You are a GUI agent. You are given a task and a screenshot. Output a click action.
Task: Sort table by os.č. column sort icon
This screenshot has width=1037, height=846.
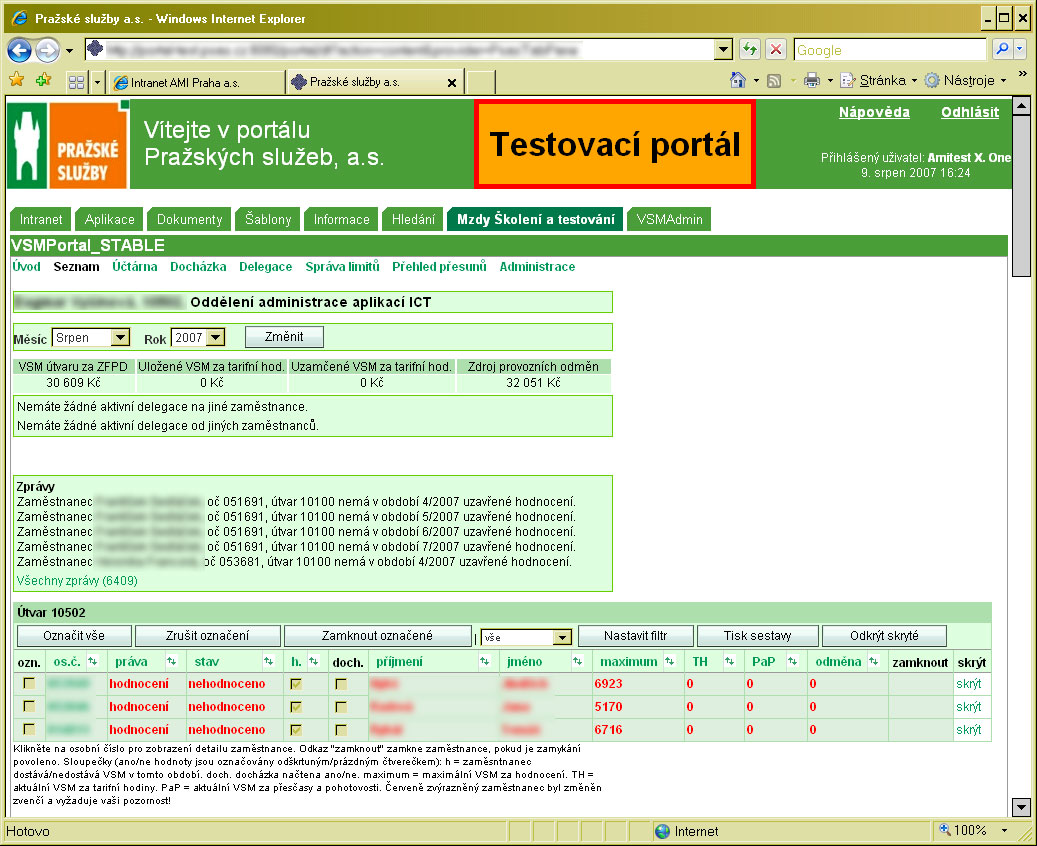click(92, 661)
